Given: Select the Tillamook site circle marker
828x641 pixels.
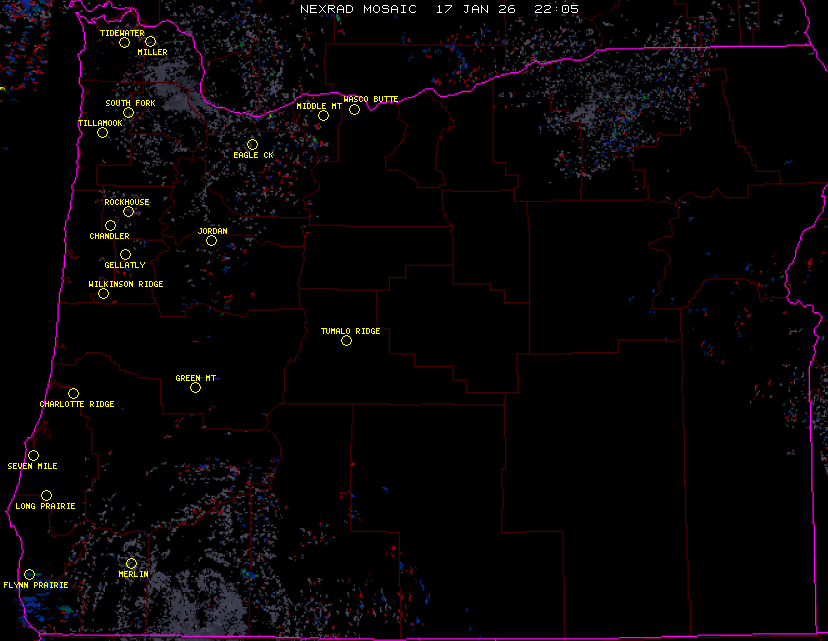Looking at the screenshot, I should pyautogui.click(x=102, y=133).
